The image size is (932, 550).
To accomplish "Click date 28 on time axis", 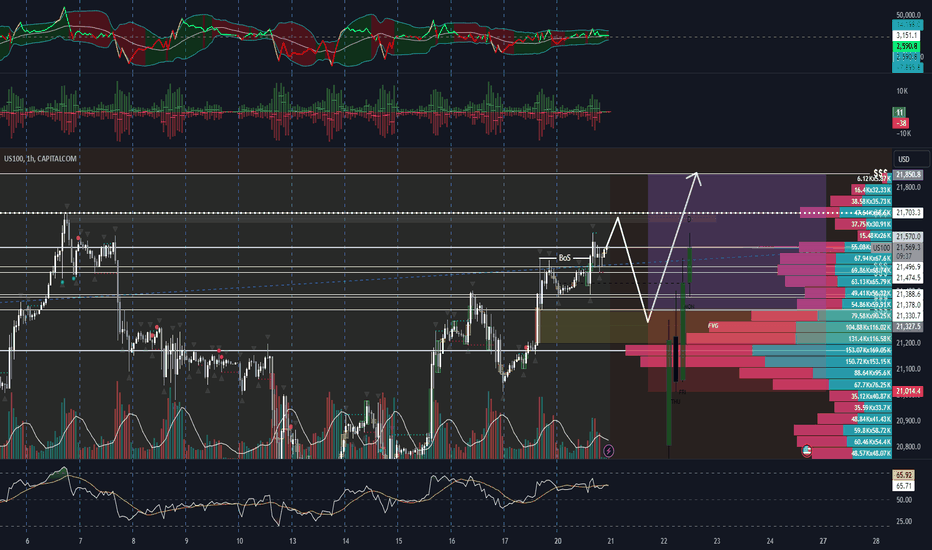I will (x=876, y=541).
